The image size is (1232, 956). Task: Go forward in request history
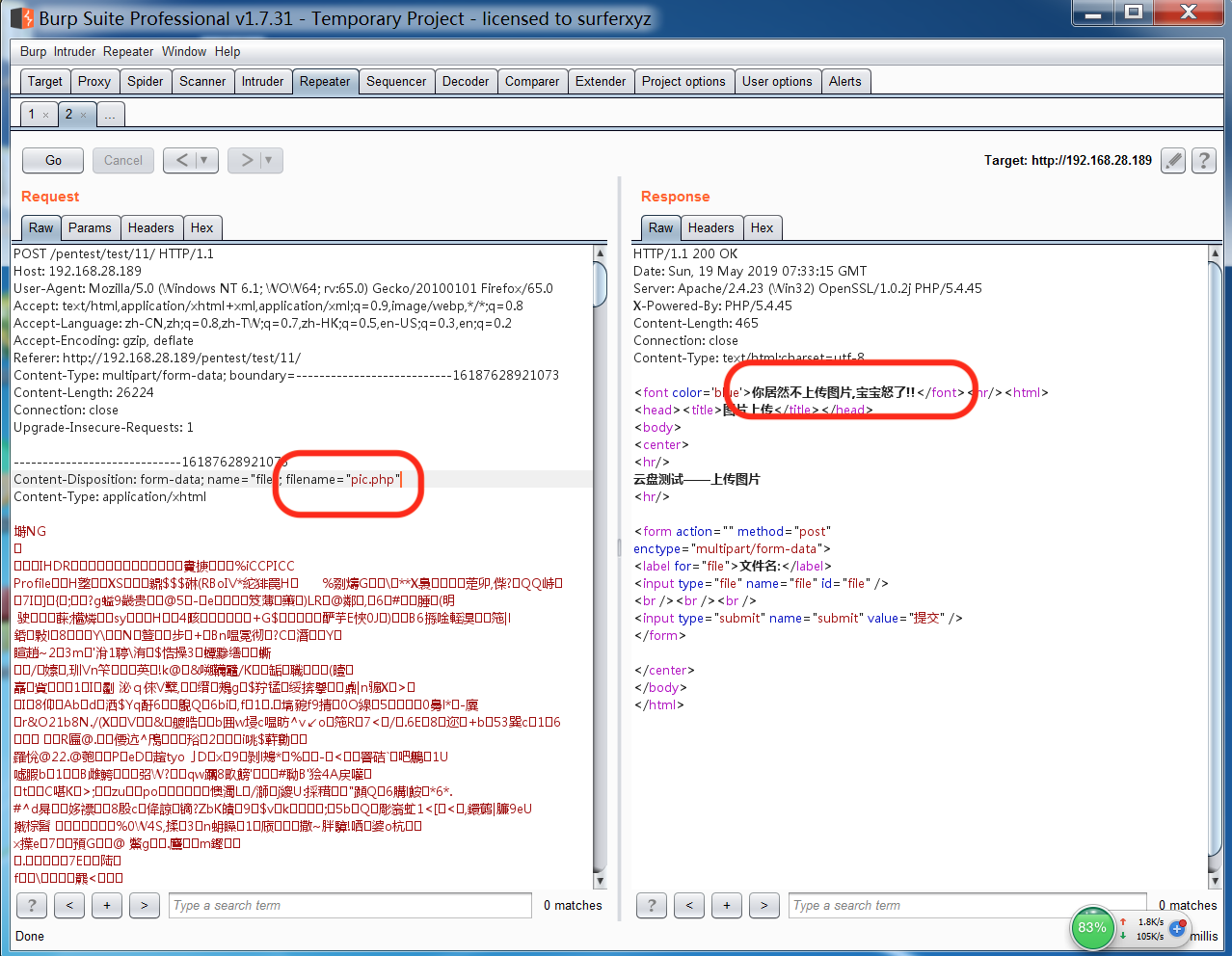tap(247, 160)
